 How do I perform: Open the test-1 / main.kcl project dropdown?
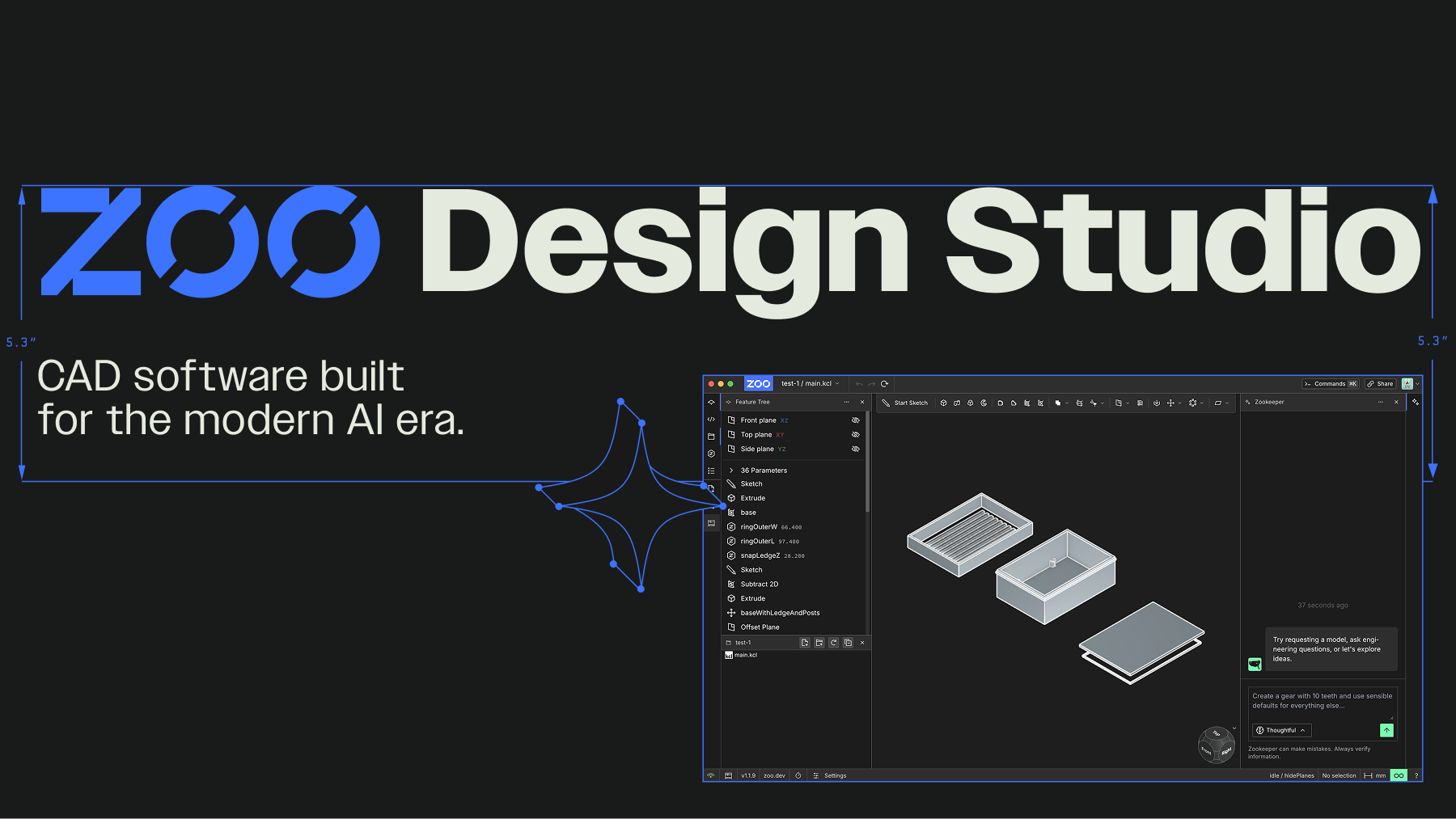click(x=810, y=384)
